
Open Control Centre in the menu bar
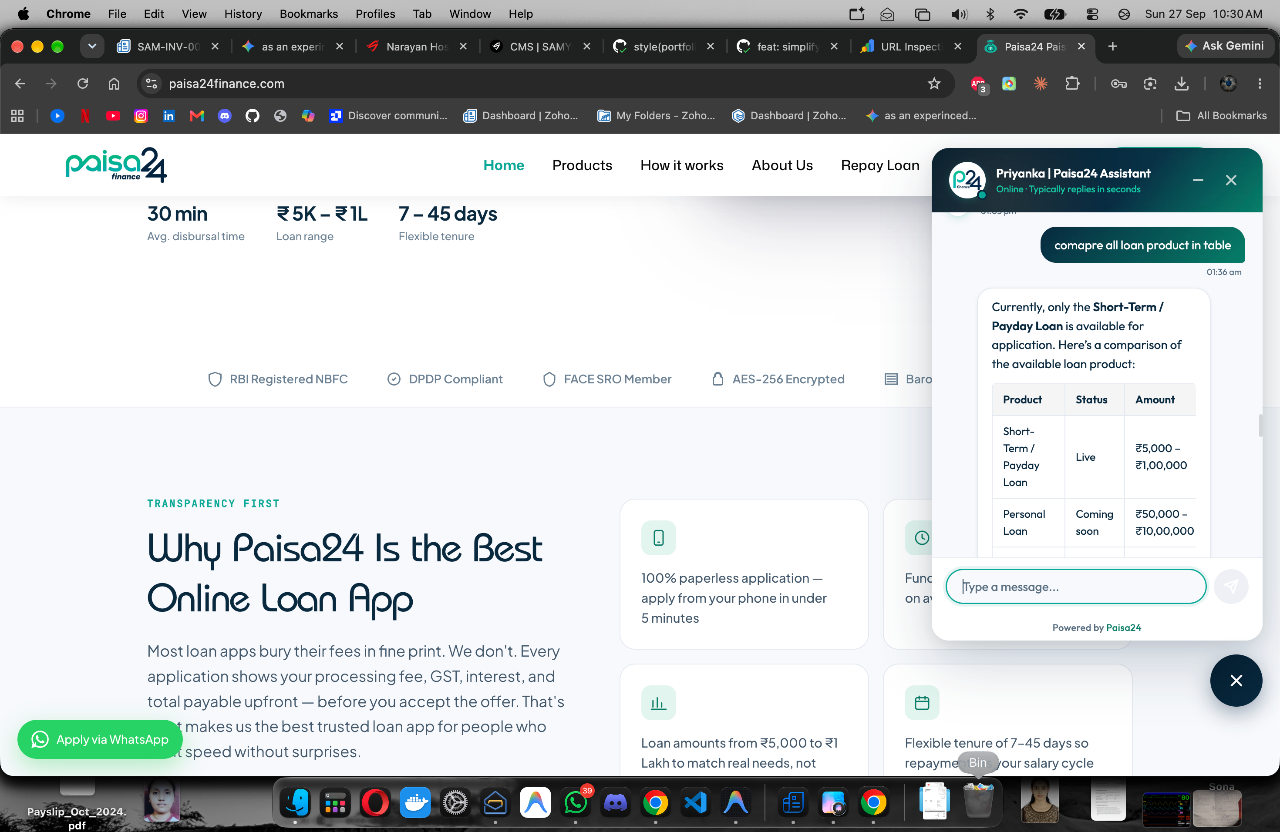(1092, 14)
